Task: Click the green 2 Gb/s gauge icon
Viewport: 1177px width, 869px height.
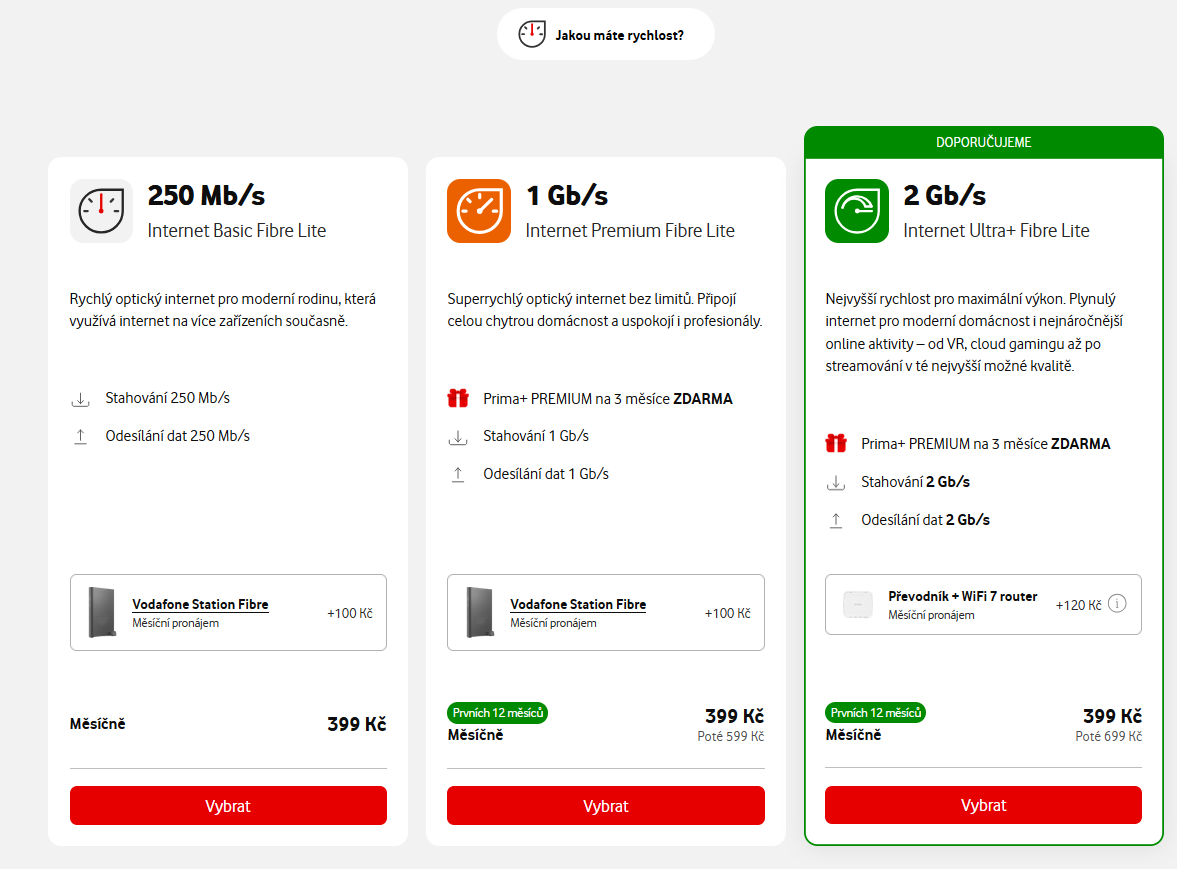Action: (856, 211)
